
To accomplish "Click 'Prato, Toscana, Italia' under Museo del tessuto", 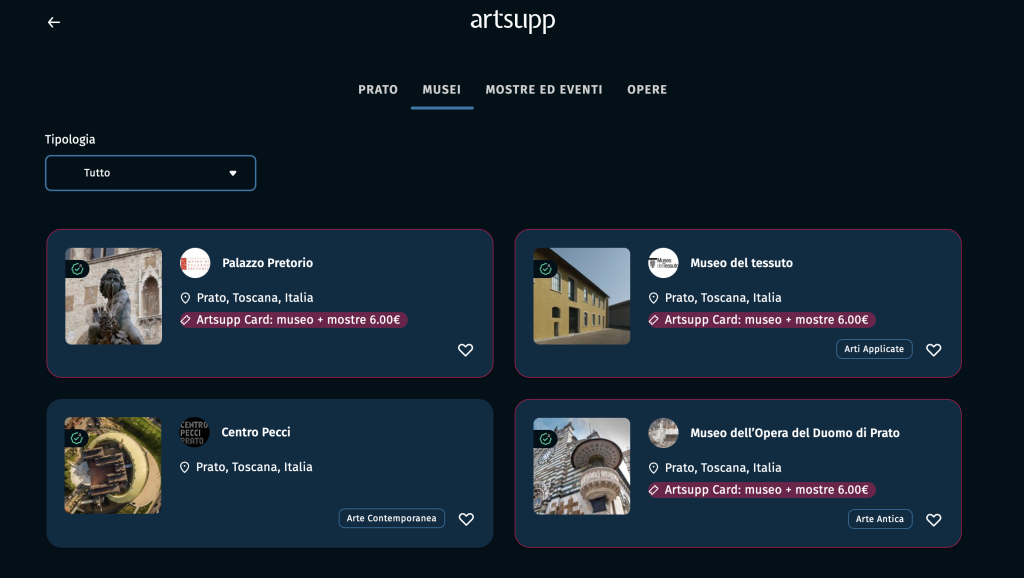I will [x=723, y=298].
